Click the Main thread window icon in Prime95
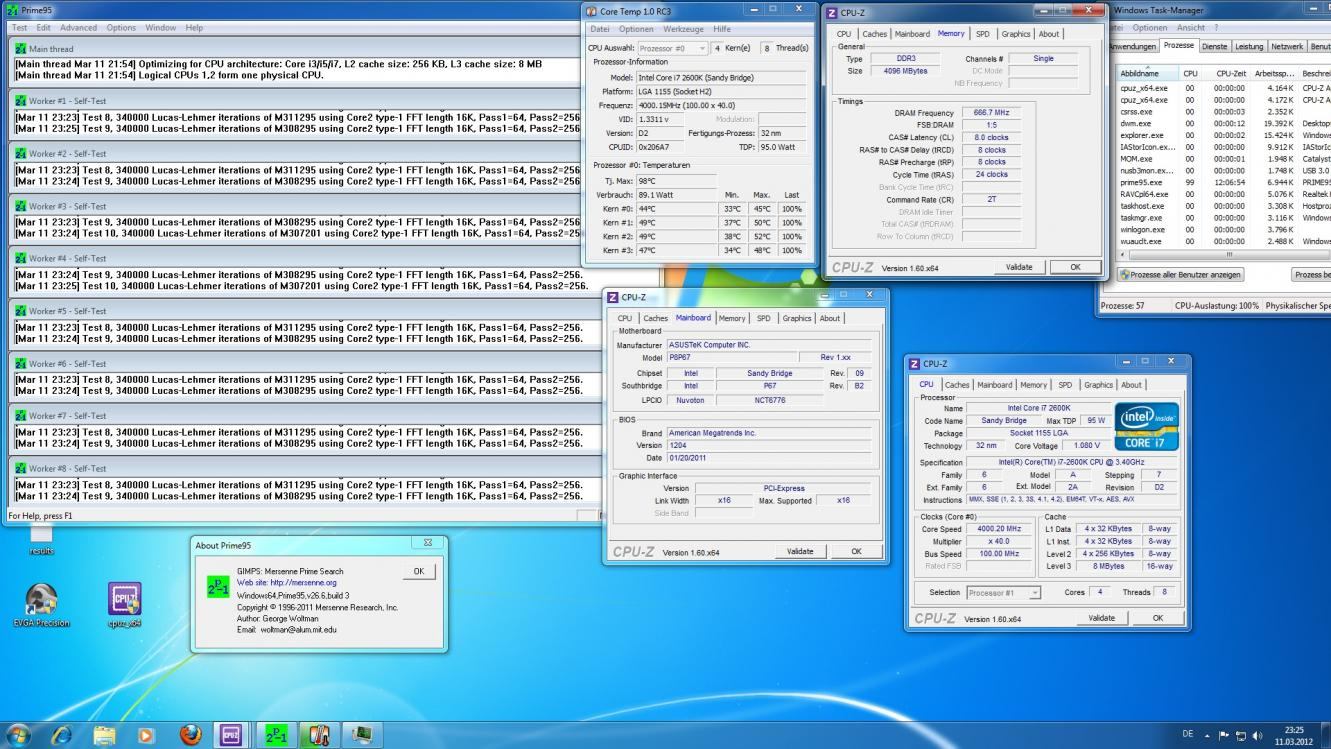Screen dimensions: 1331x749 pyautogui.click(x=21, y=48)
